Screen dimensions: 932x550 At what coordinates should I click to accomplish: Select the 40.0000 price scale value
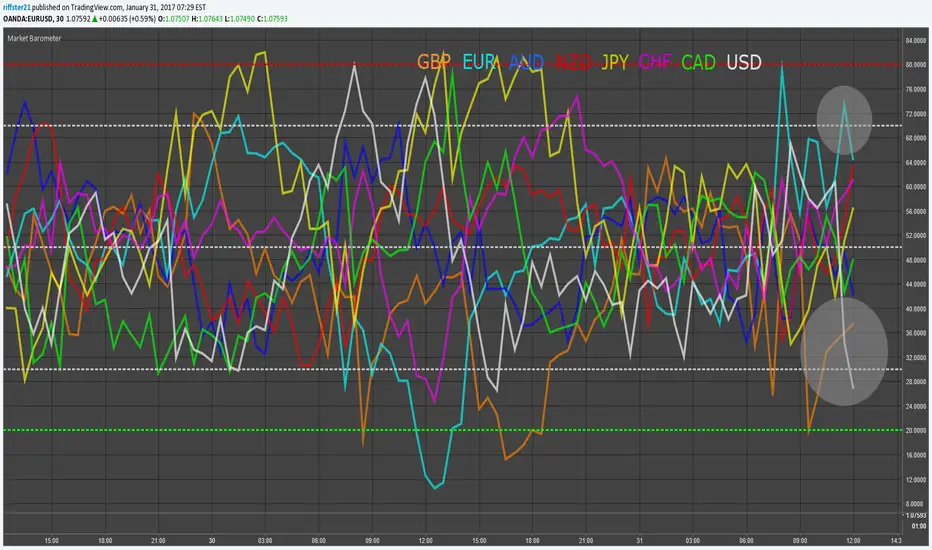[x=915, y=309]
